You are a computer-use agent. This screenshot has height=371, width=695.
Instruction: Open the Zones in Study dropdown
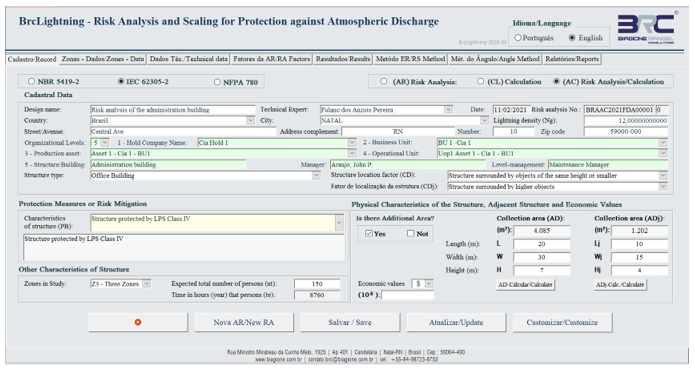(146, 284)
